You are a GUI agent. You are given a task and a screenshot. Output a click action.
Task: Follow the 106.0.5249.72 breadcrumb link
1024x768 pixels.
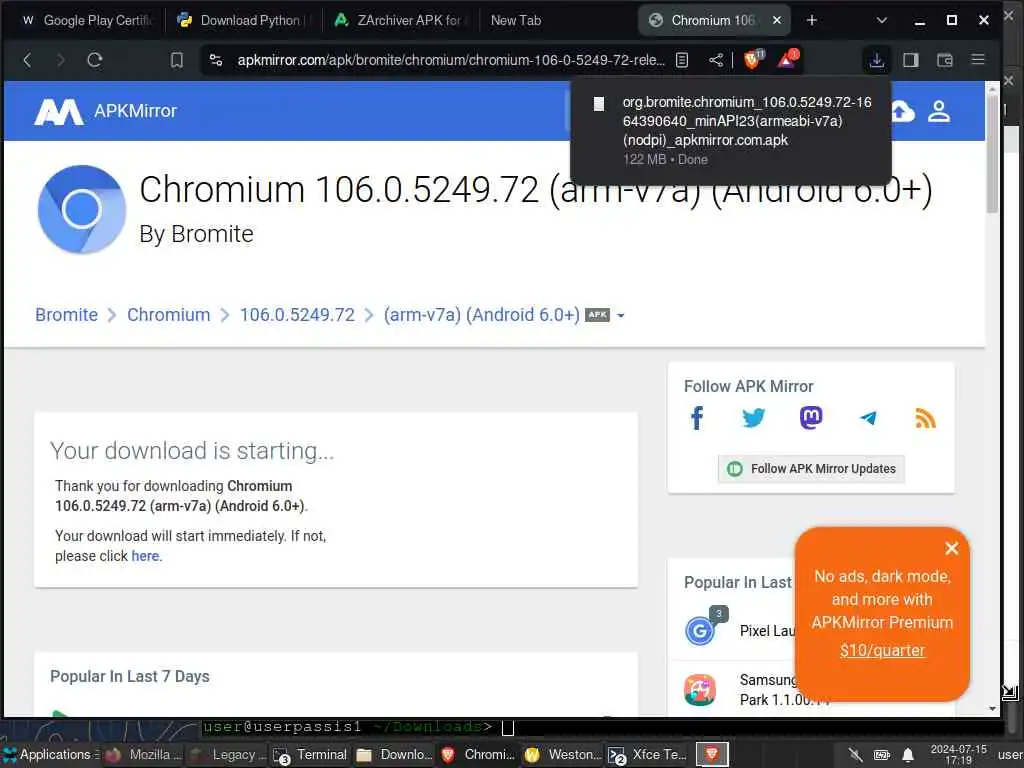(x=297, y=315)
